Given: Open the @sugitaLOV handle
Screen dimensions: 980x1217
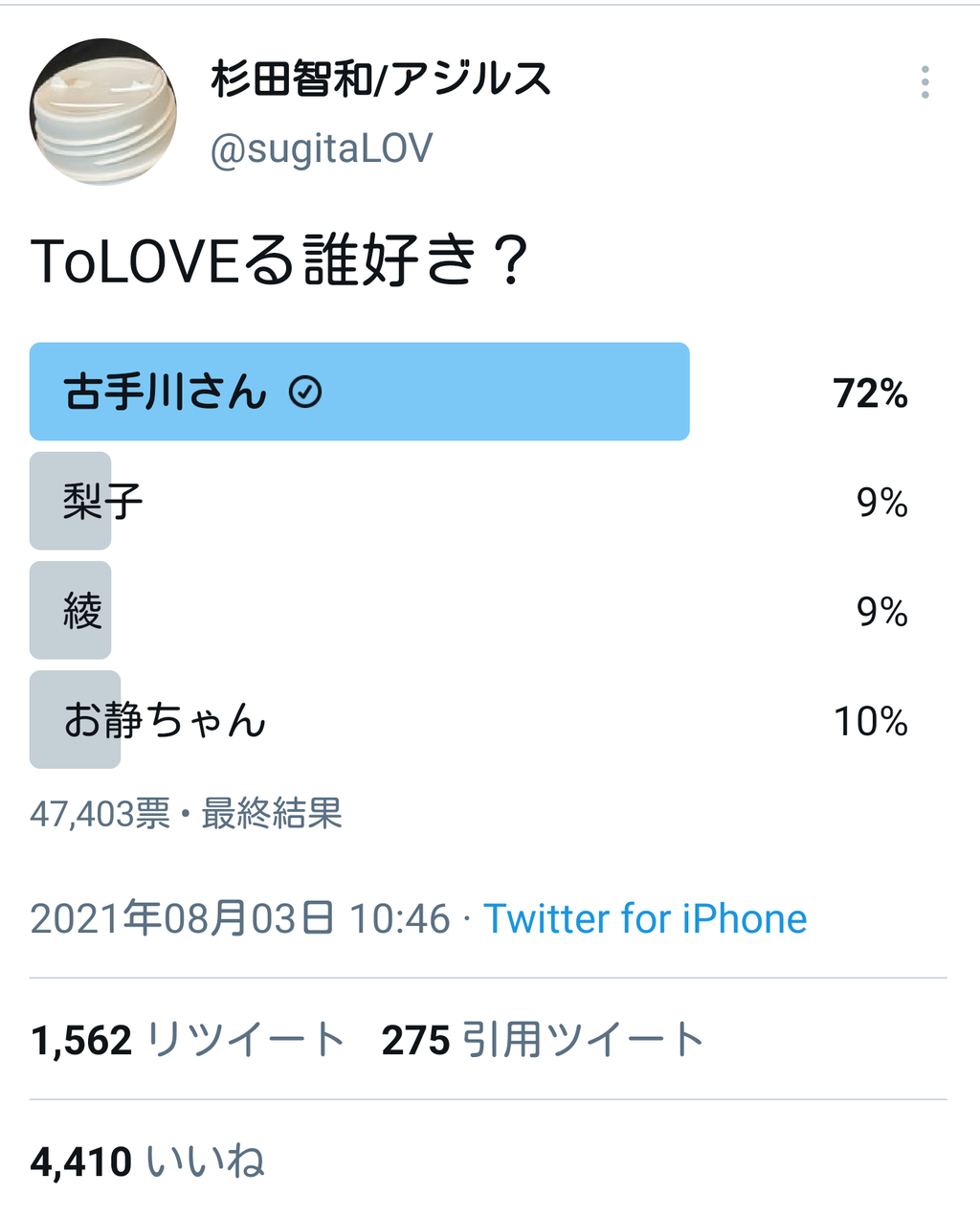Looking at the screenshot, I should pyautogui.click(x=322, y=149).
